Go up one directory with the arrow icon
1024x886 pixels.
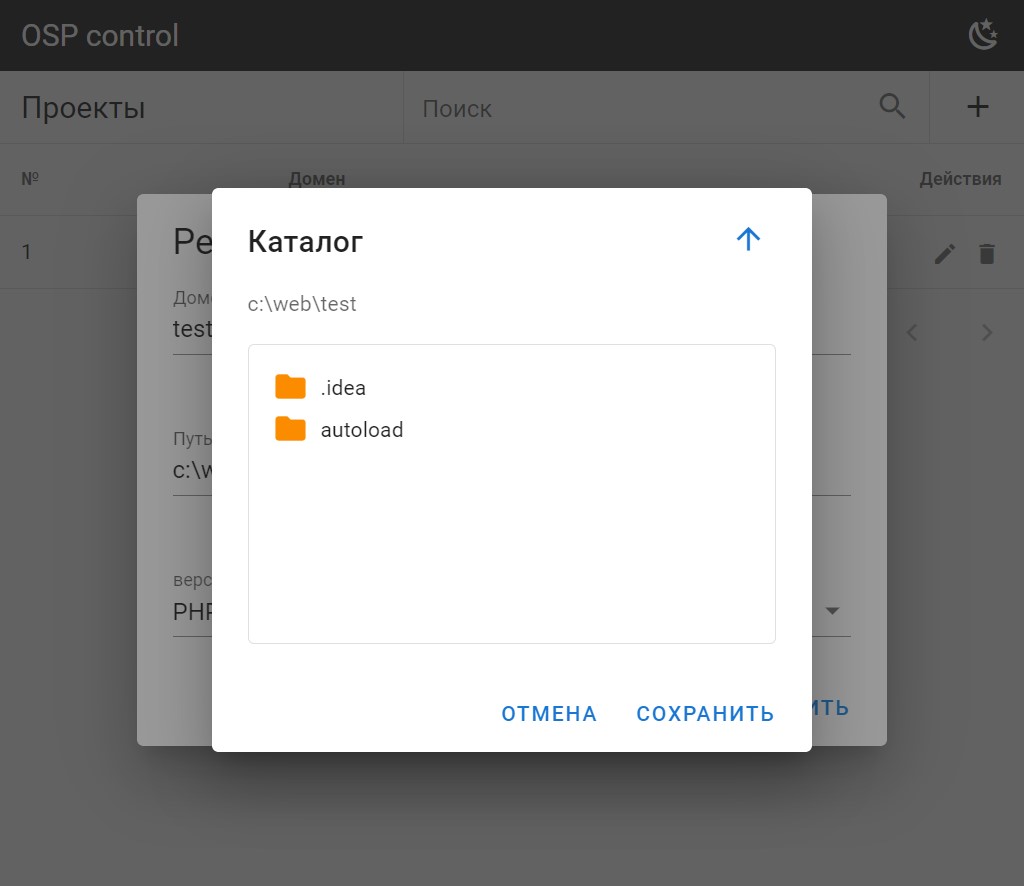coord(748,239)
